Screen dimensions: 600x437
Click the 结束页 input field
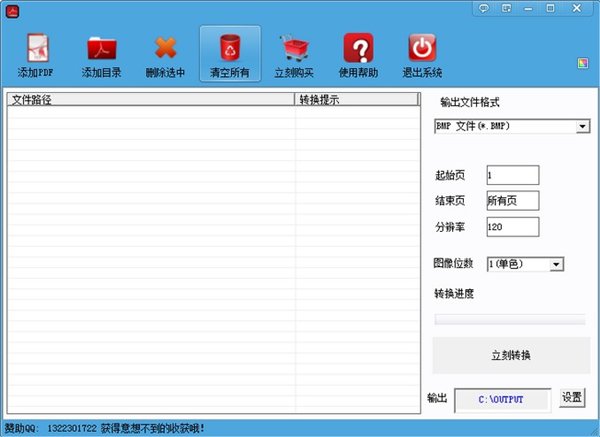(x=513, y=201)
